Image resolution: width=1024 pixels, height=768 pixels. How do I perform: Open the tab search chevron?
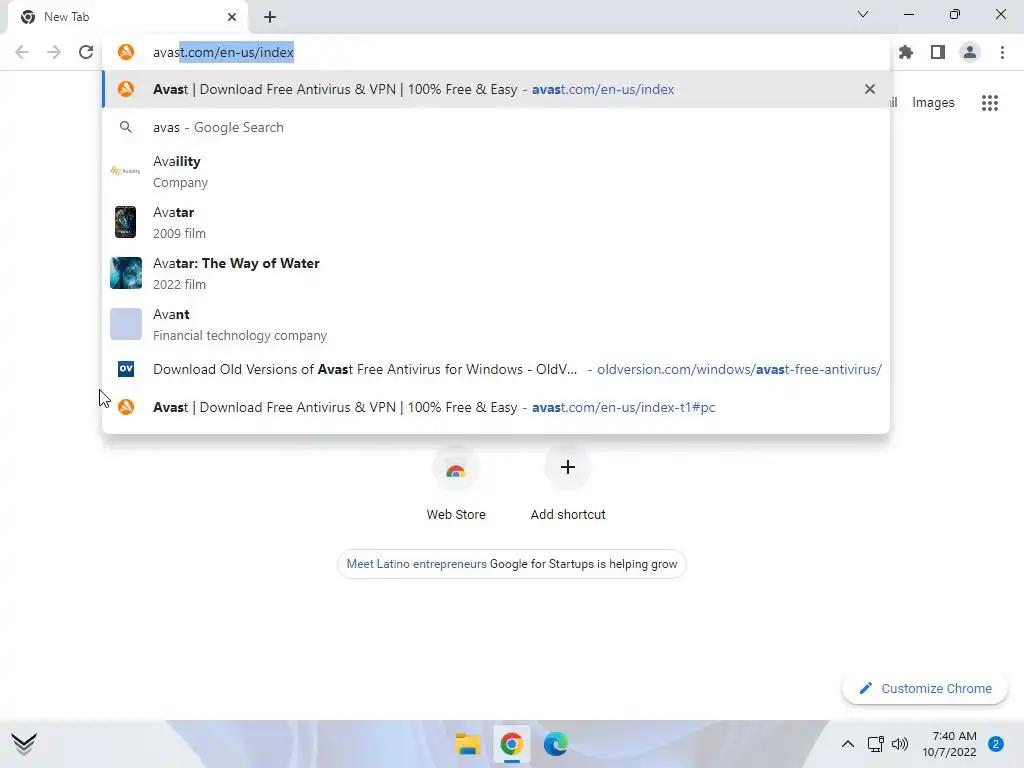[863, 14]
